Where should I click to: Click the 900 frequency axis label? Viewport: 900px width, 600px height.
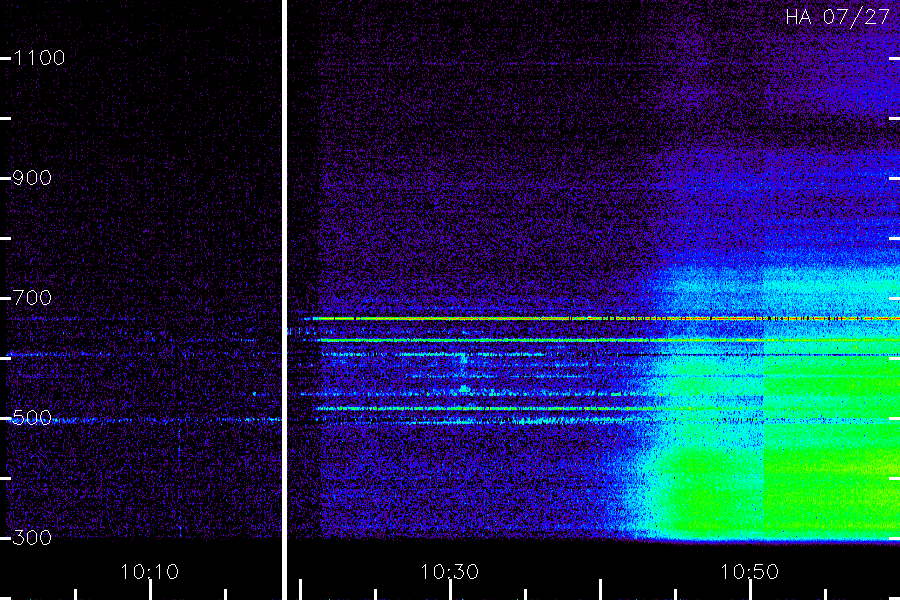(32, 178)
